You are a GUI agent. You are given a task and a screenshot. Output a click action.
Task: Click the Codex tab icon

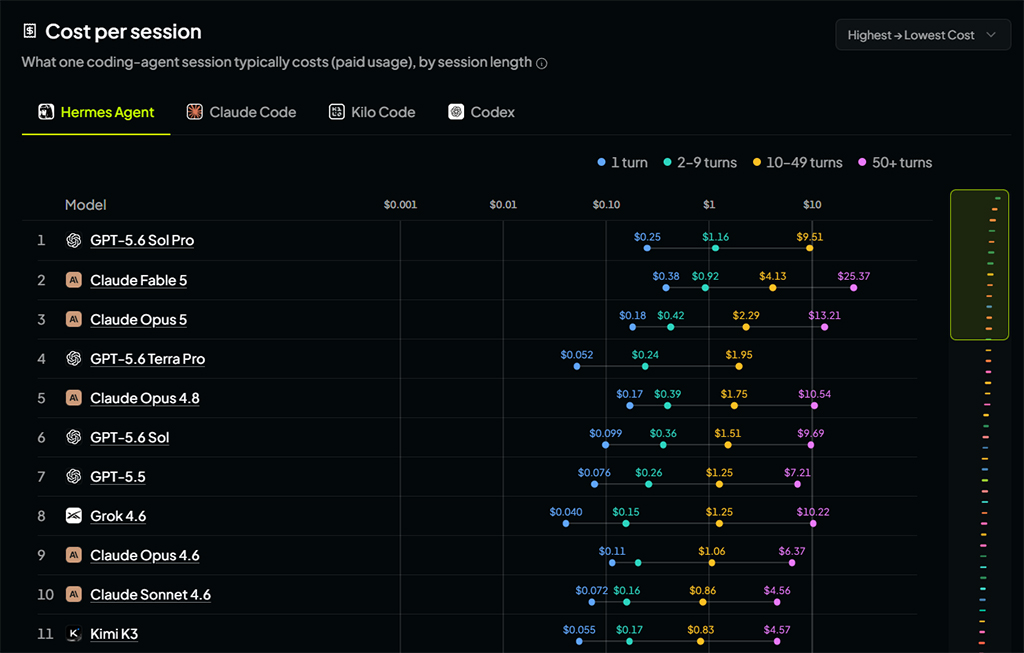point(456,112)
